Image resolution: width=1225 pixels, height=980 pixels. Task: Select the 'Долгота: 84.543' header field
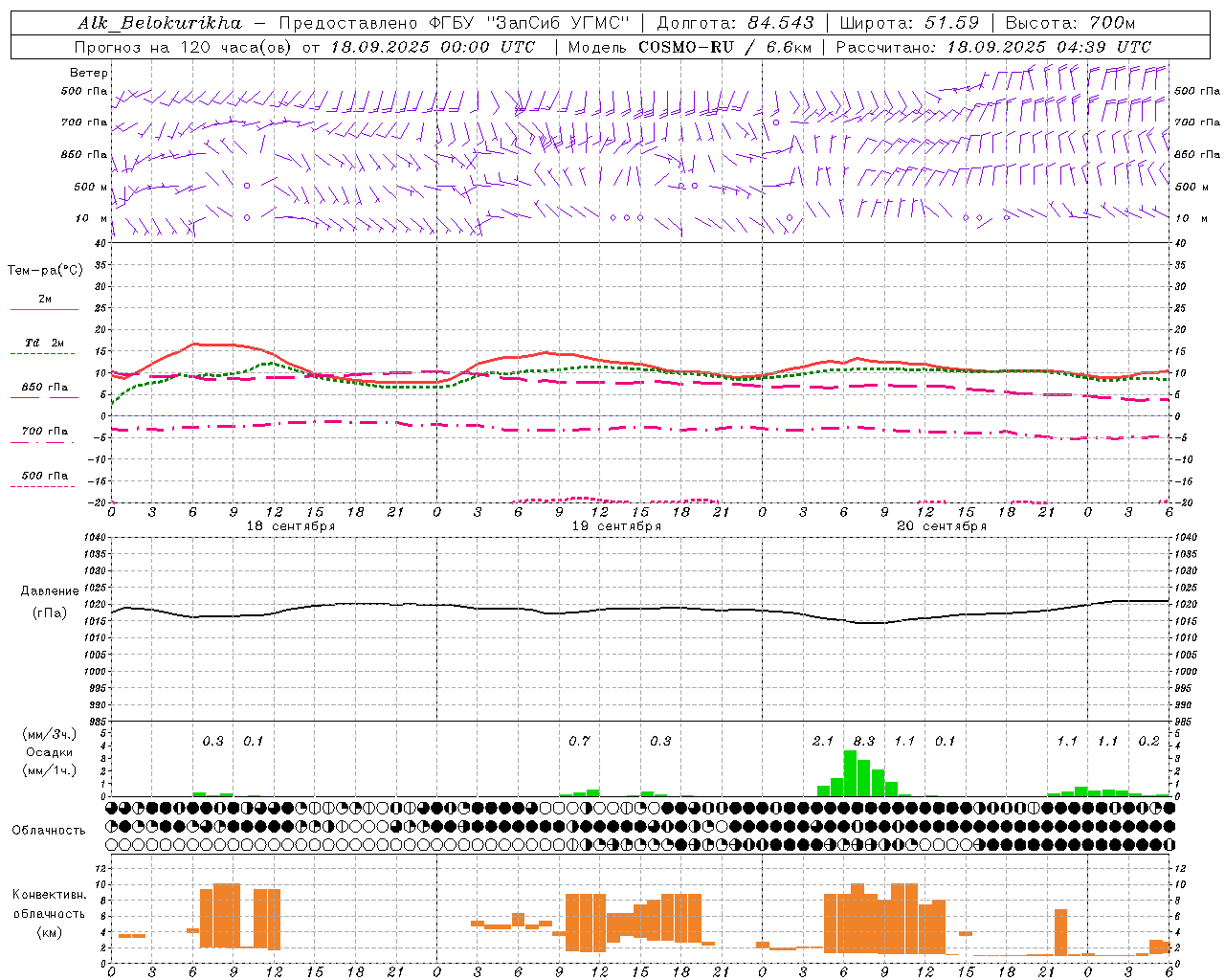736,23
